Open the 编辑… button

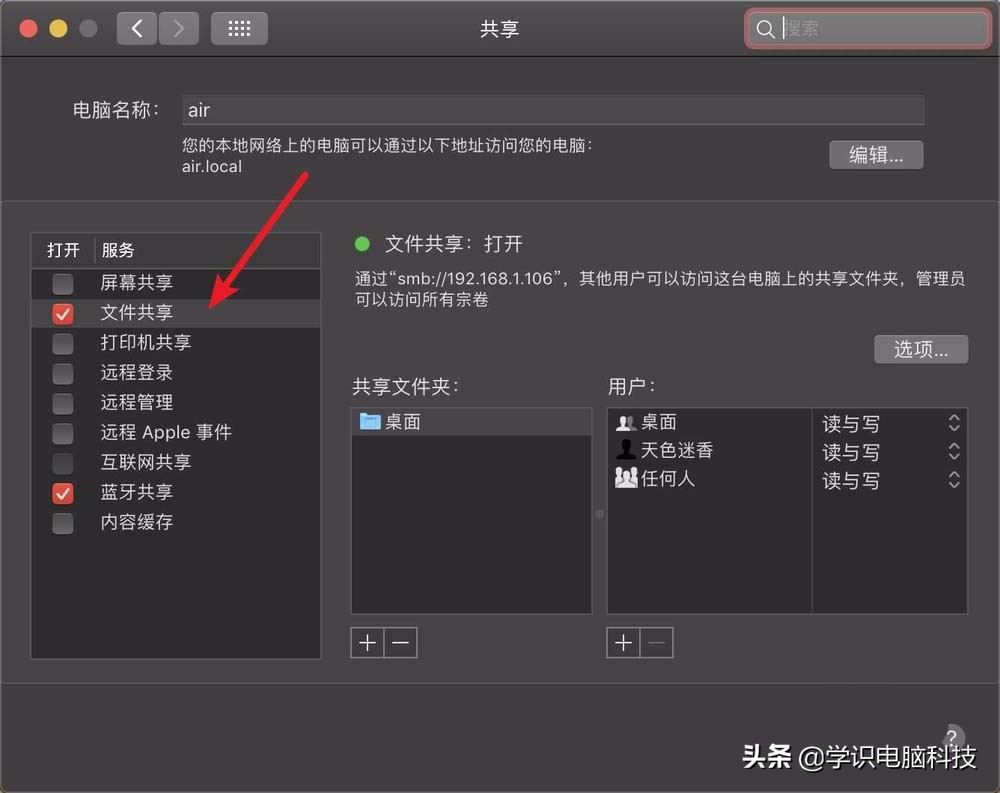pos(876,155)
